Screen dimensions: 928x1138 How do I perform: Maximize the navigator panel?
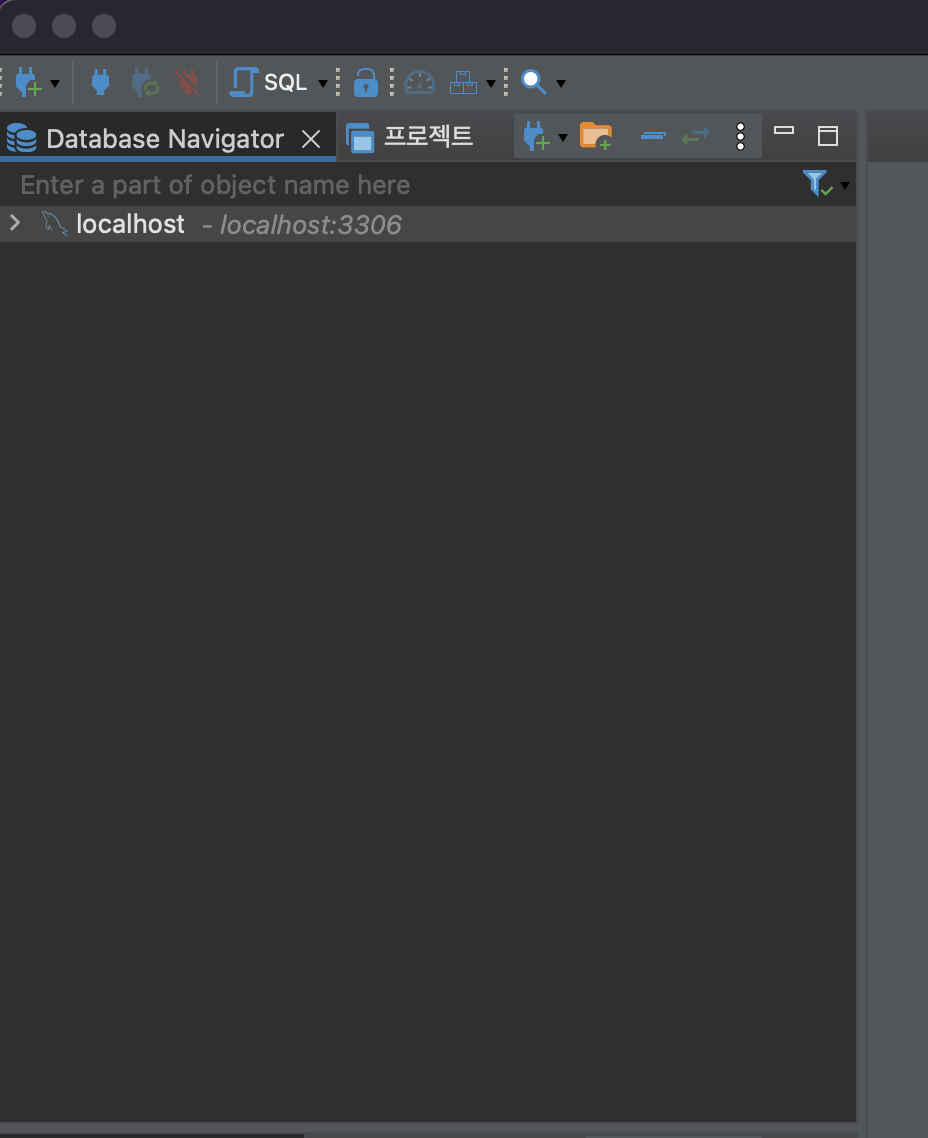point(828,136)
